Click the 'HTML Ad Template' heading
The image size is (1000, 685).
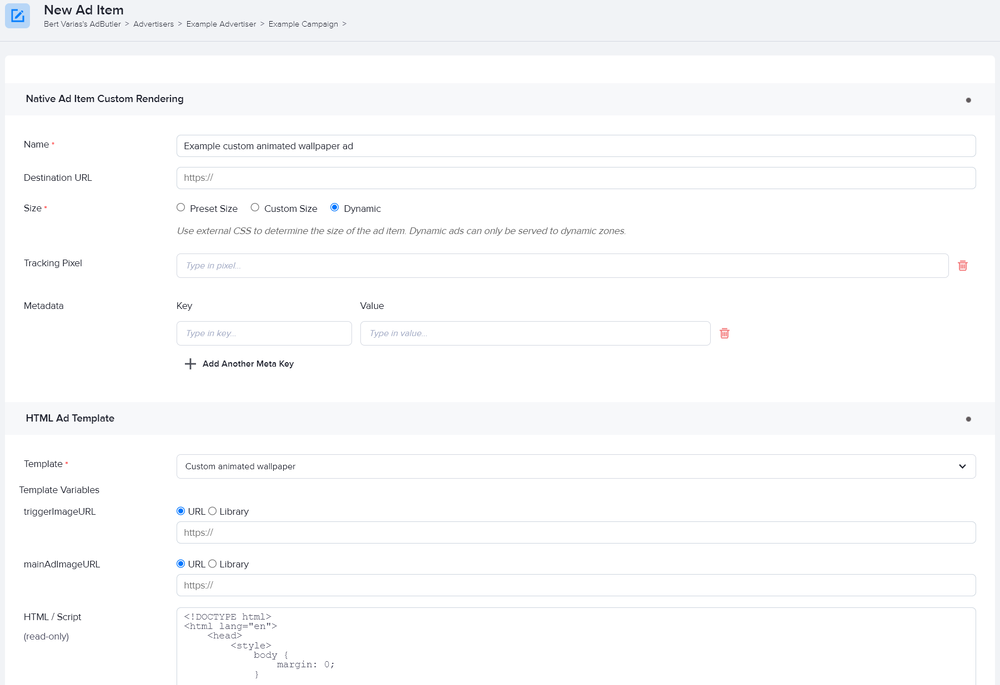70,418
